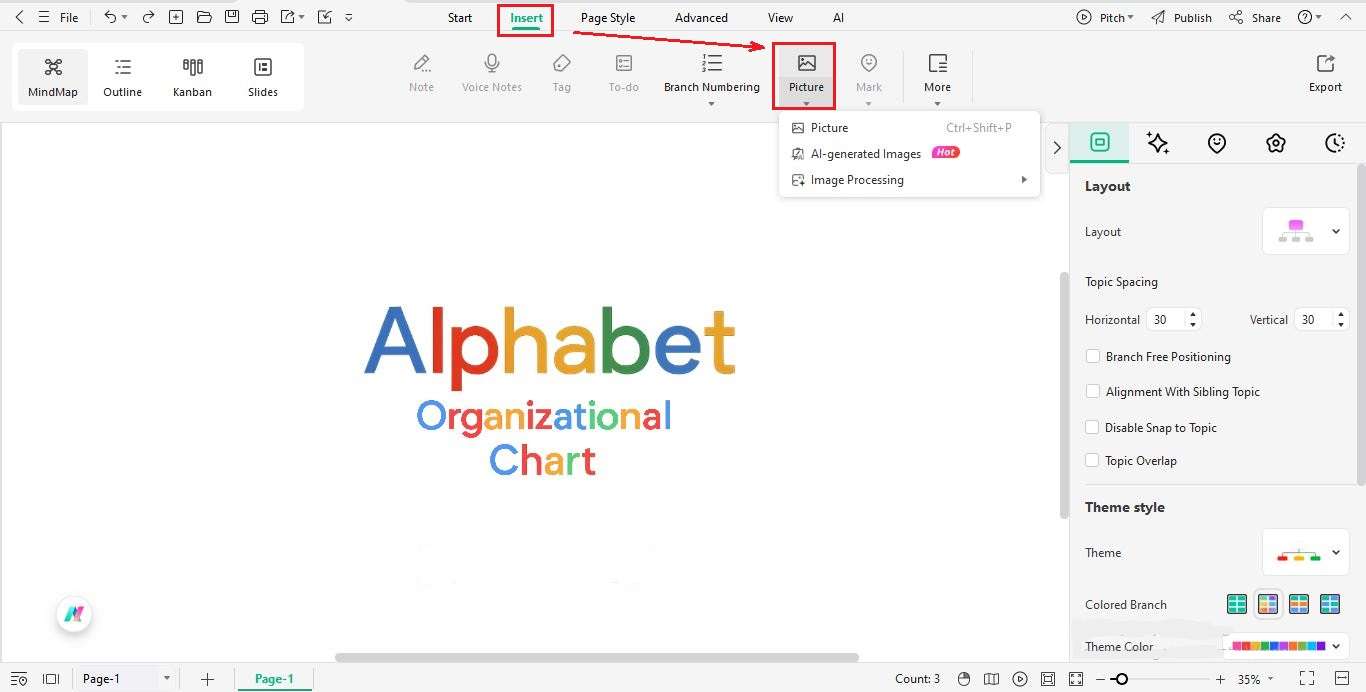Screen dimensions: 1366x692
Task: Switch to Kanban view mode
Action: 192,77
